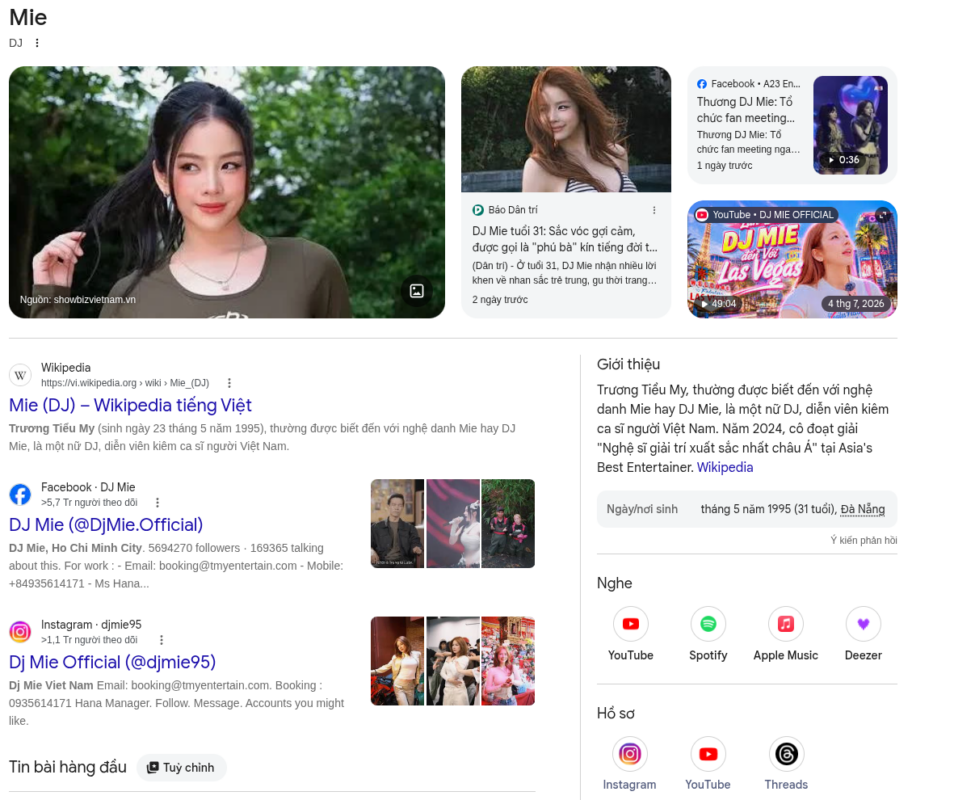The height and width of the screenshot is (800, 954).
Task: Open the three-dot menu on Báo Dân trí card
Action: [654, 210]
